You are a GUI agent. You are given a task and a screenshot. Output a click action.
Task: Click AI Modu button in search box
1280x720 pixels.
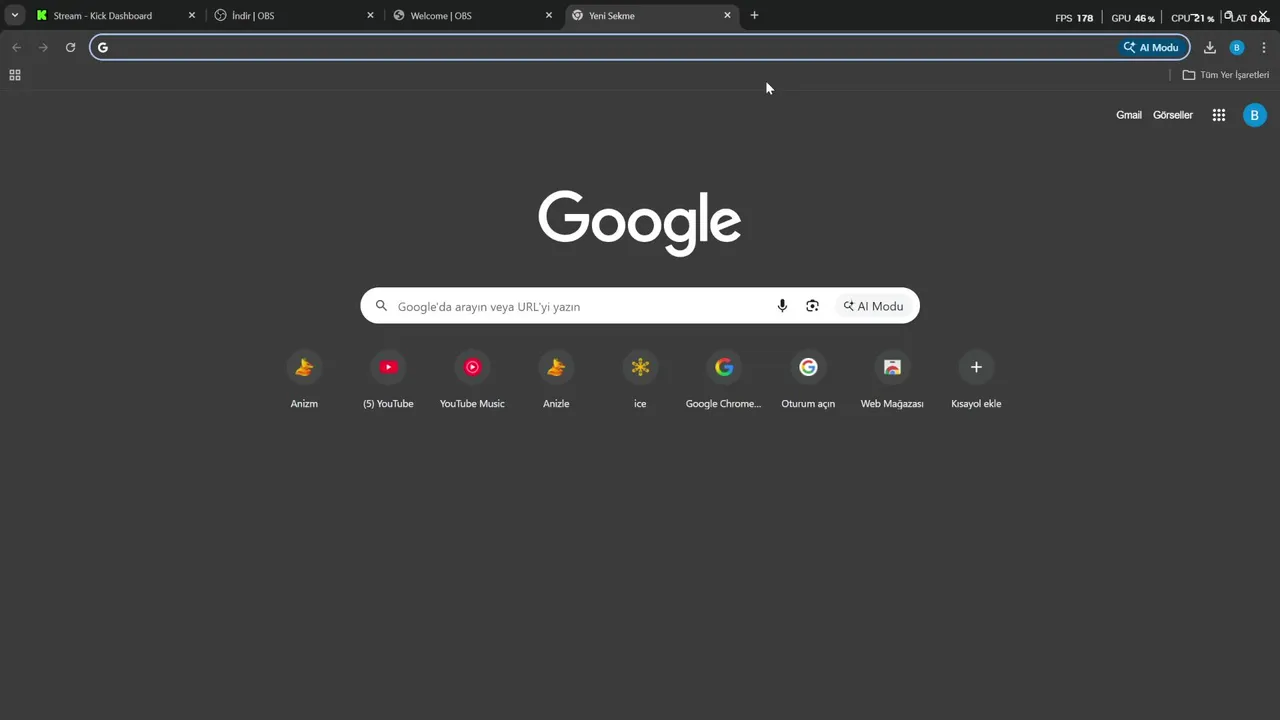click(873, 306)
